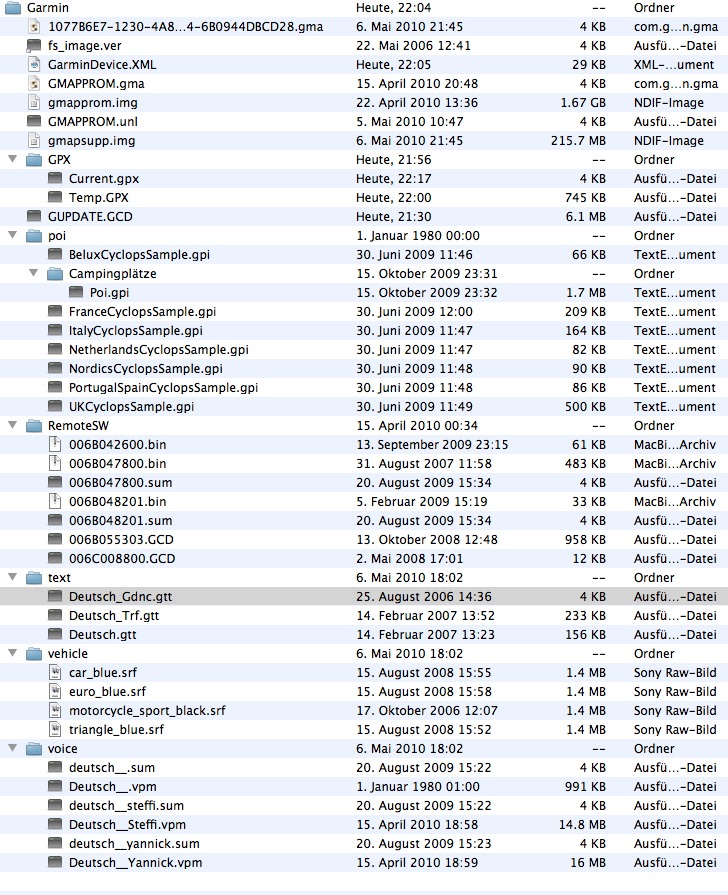728x895 pixels.
Task: Select the NetherlandsCyclopsSample.gpi file name
Action: (159, 349)
